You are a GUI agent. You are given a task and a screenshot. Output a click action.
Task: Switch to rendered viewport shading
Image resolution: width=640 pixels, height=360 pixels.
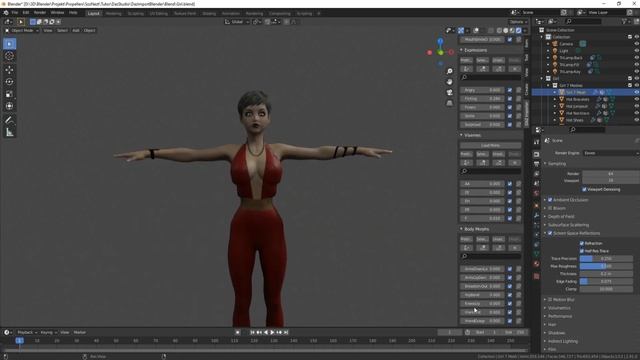518,31
